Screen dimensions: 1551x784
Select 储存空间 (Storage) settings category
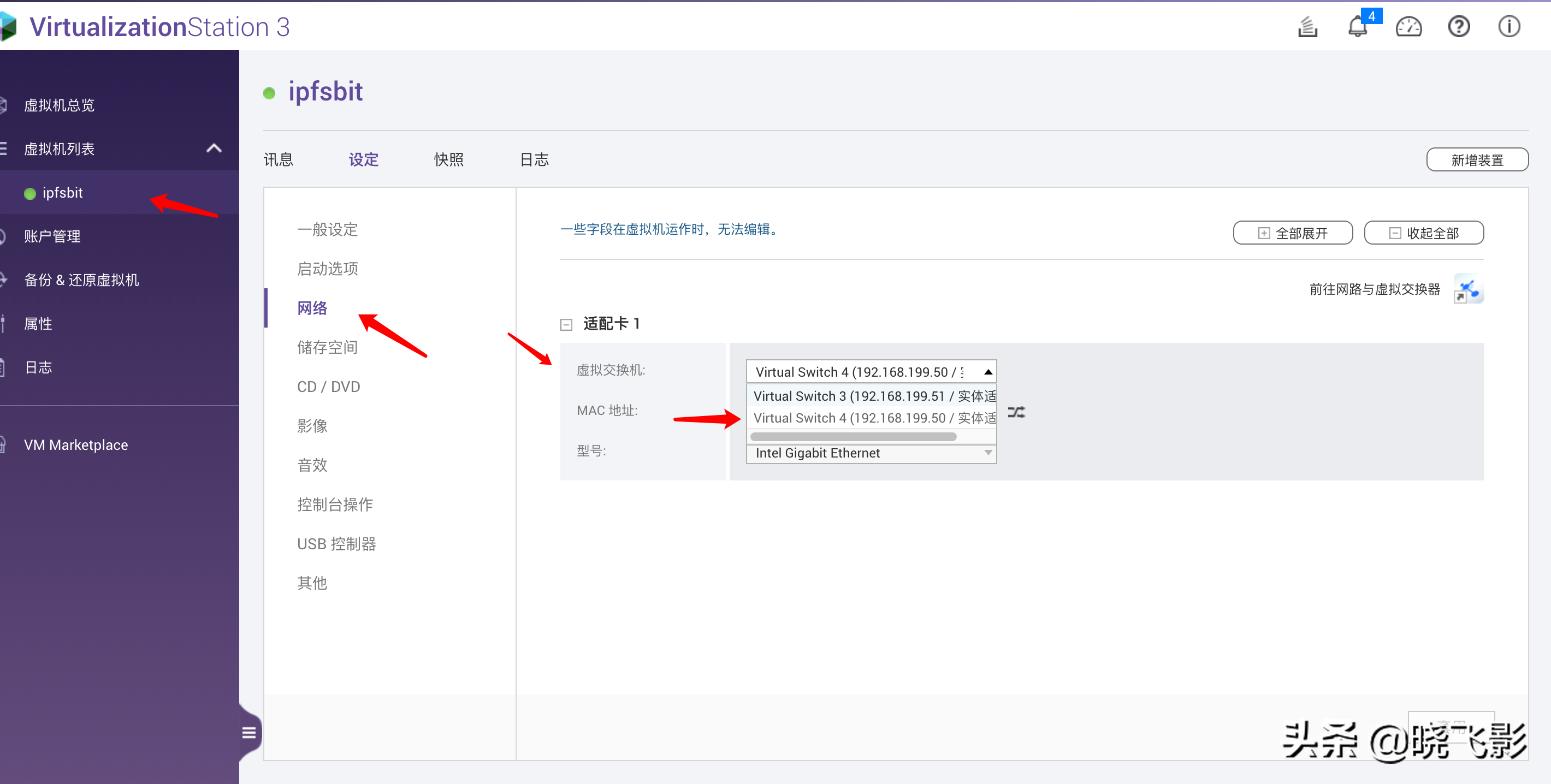pyautogui.click(x=328, y=347)
